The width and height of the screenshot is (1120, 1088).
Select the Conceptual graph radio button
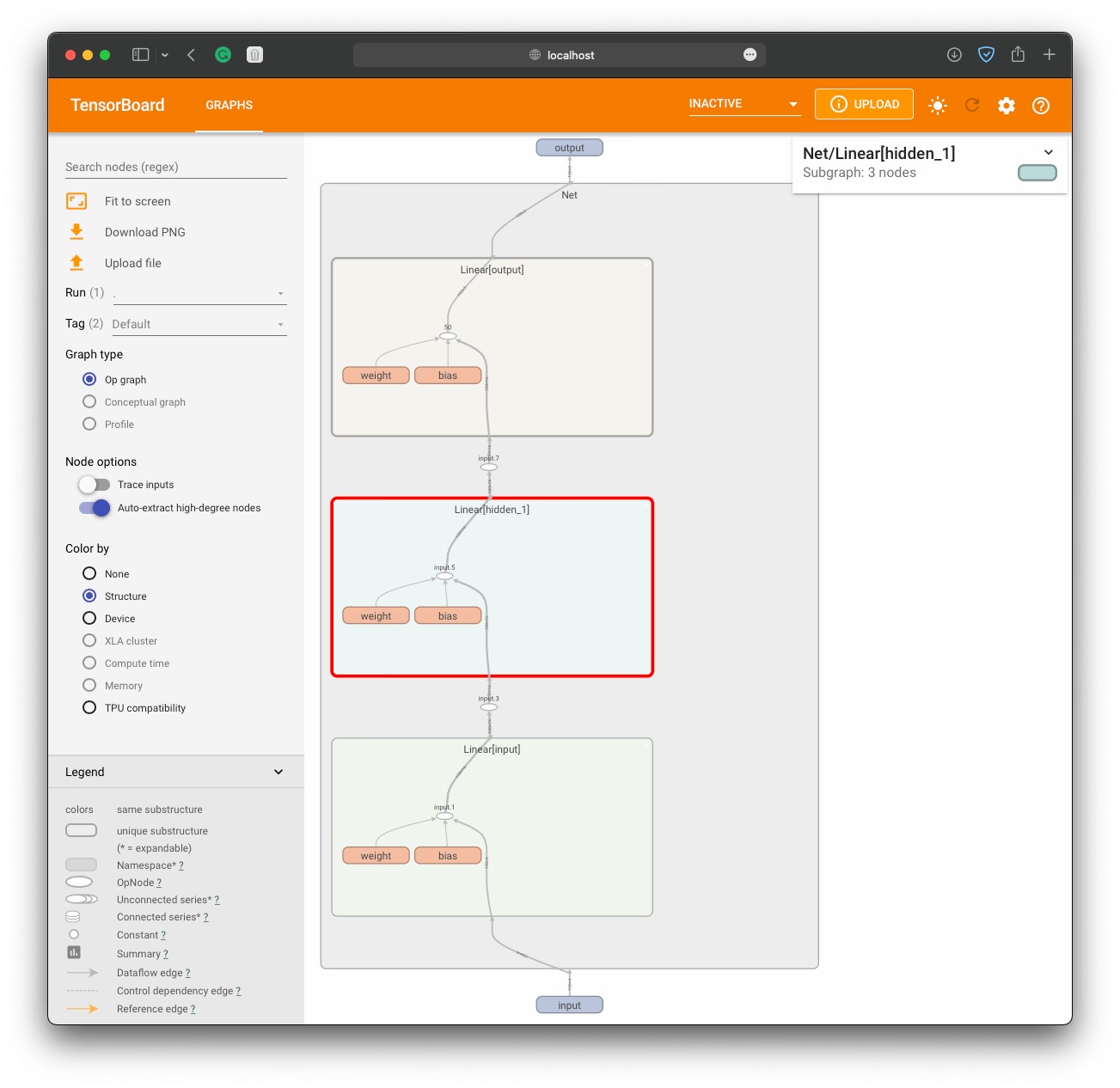coord(89,401)
